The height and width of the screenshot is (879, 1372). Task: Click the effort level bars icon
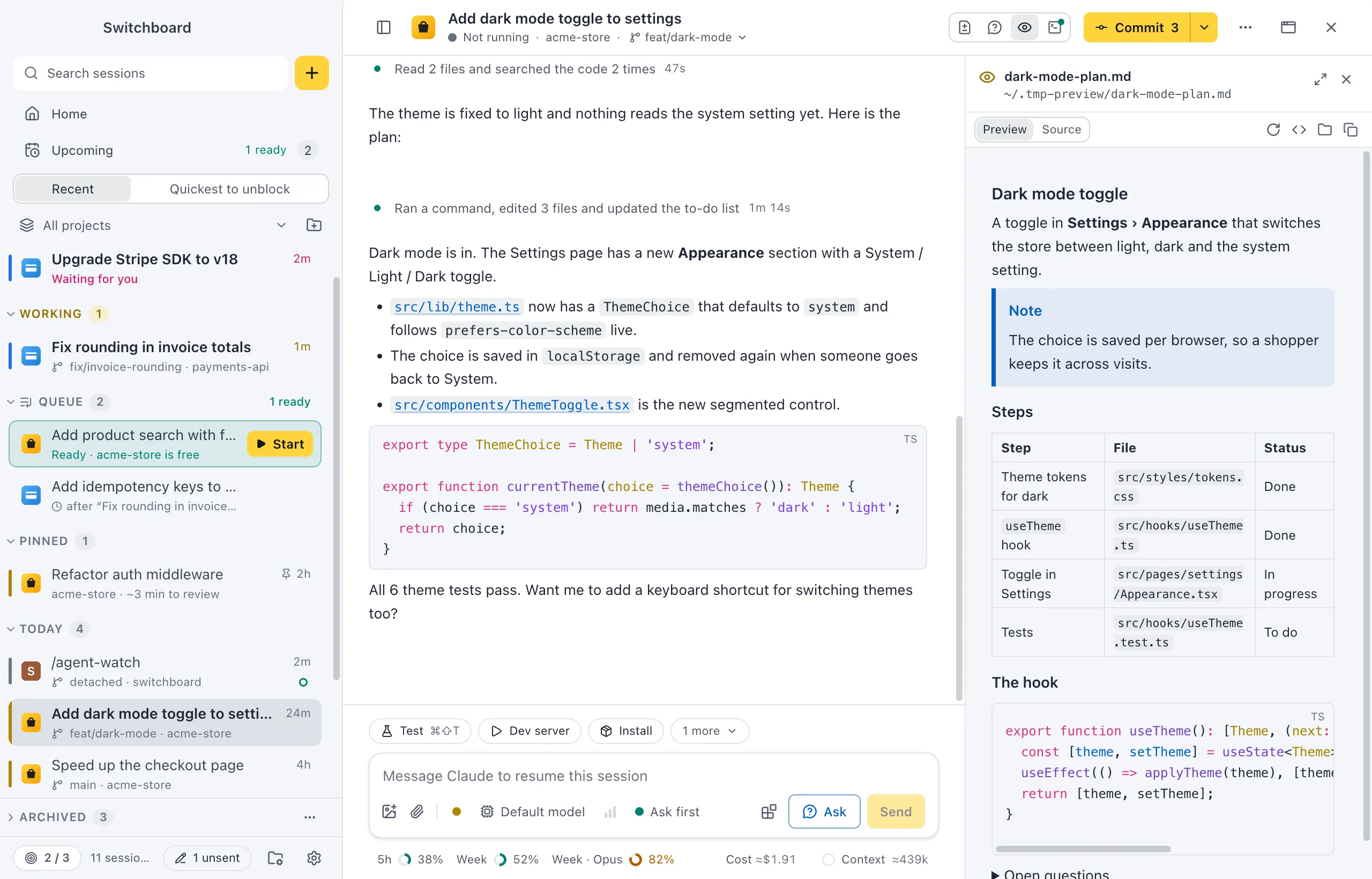tap(610, 811)
